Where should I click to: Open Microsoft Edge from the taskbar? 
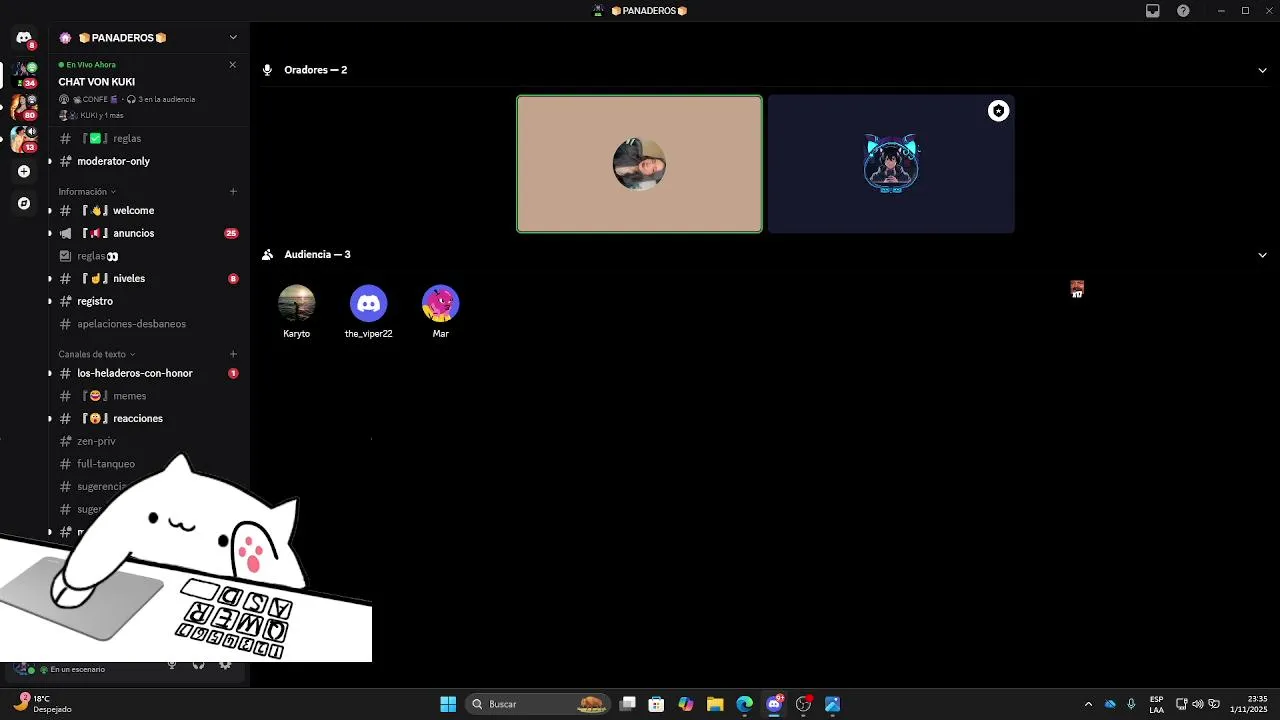point(744,704)
